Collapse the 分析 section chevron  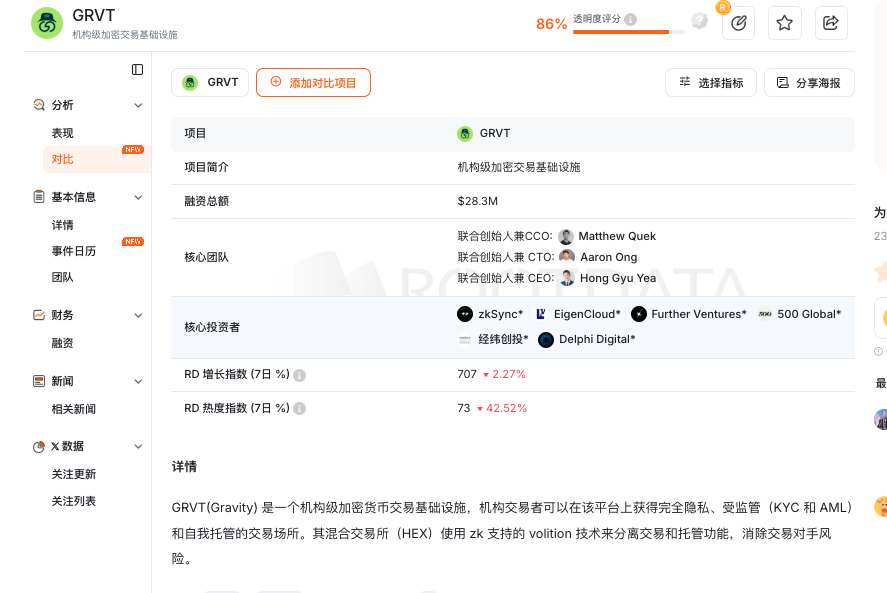pyautogui.click(x=138, y=105)
